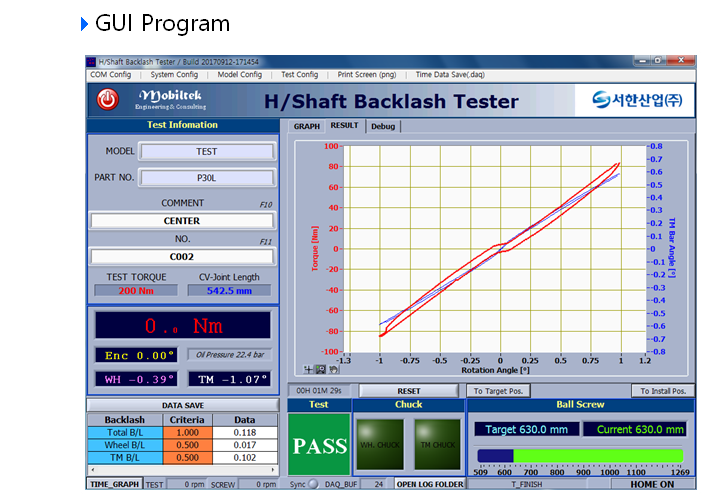The height and width of the screenshot is (495, 702).
Task: Click the Total B/L row label
Action: (125, 432)
